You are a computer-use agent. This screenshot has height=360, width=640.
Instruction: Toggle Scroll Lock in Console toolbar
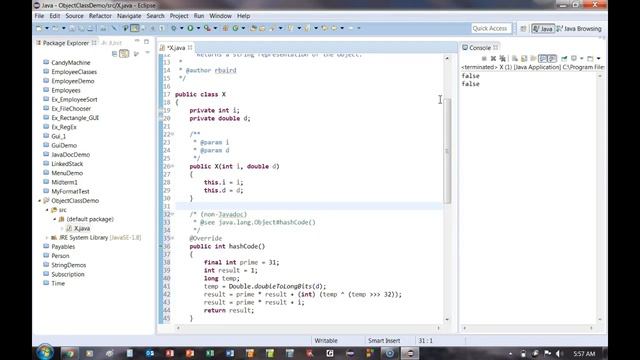click(524, 58)
